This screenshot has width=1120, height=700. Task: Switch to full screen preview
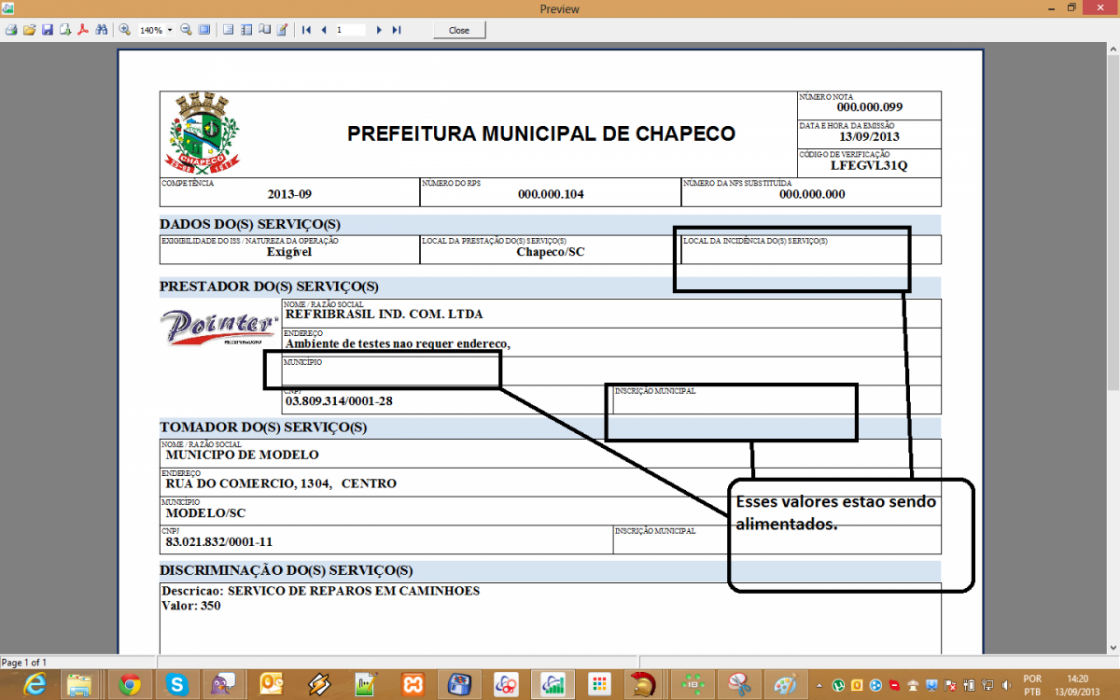click(x=204, y=30)
